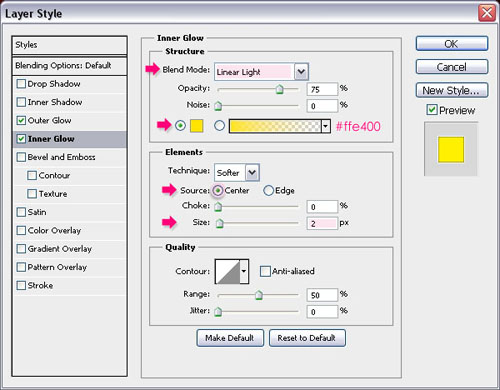Choose Center as glow source
The width and height of the screenshot is (500, 390).
pos(218,190)
